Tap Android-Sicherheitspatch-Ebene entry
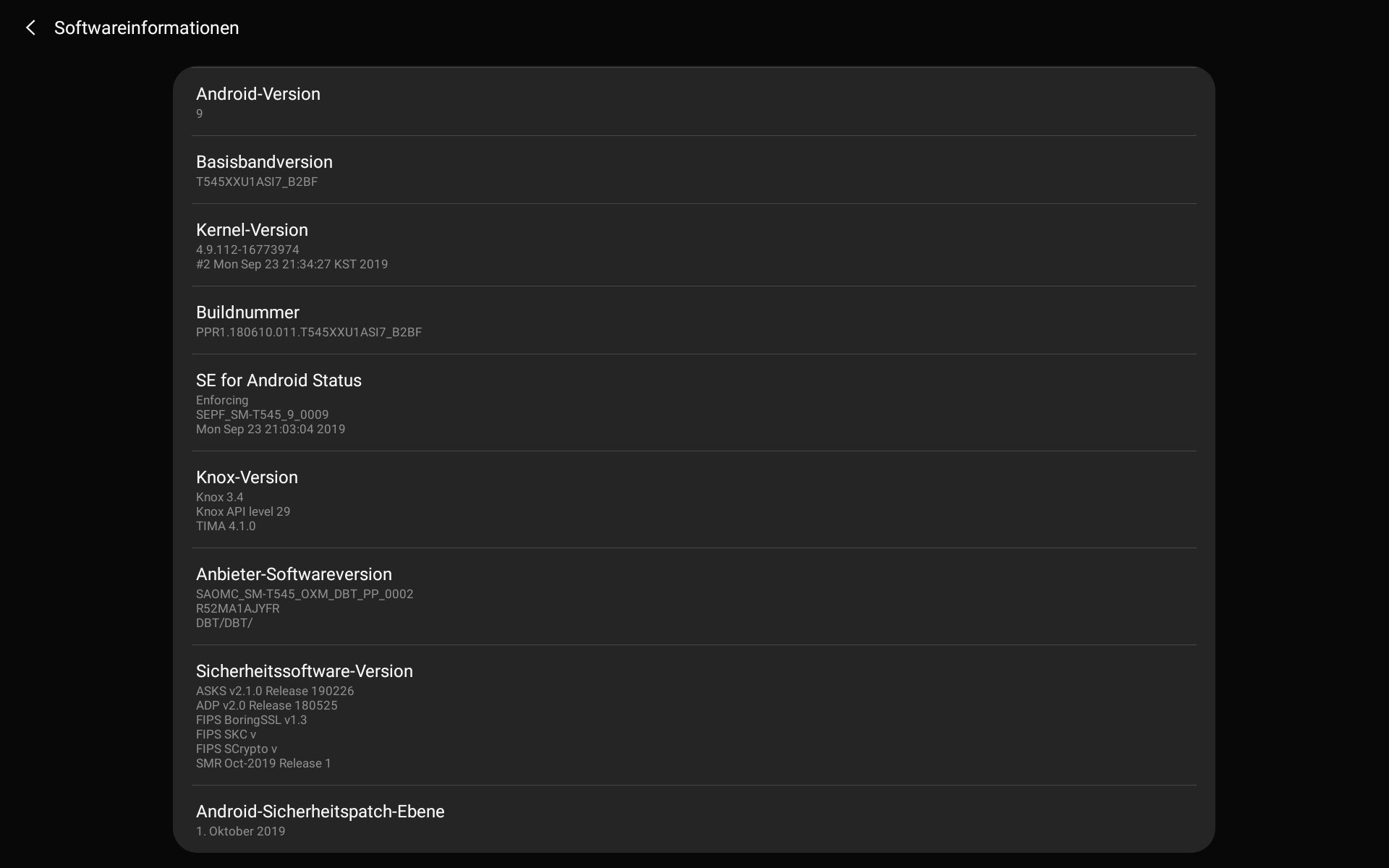Viewport: 1389px width, 868px height. (694, 820)
